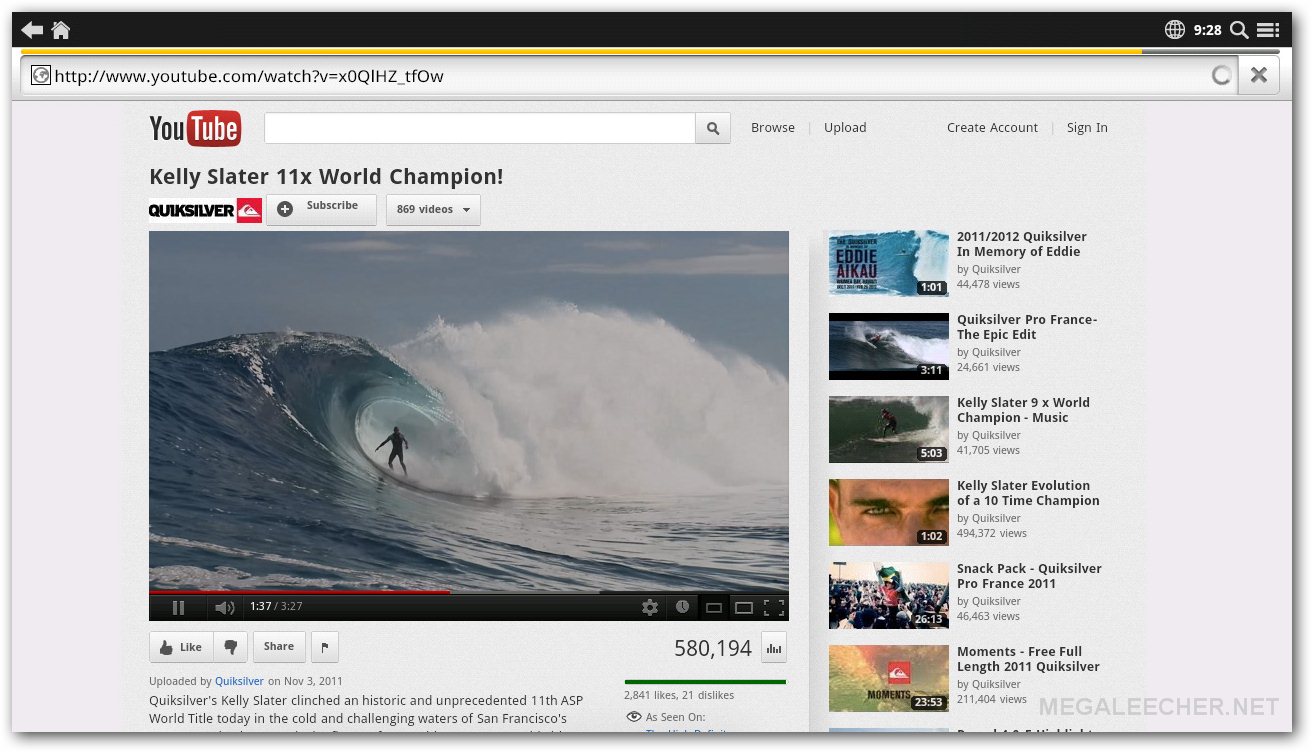Click Create Account
Screen dimensions: 1312x752
[x=992, y=128]
